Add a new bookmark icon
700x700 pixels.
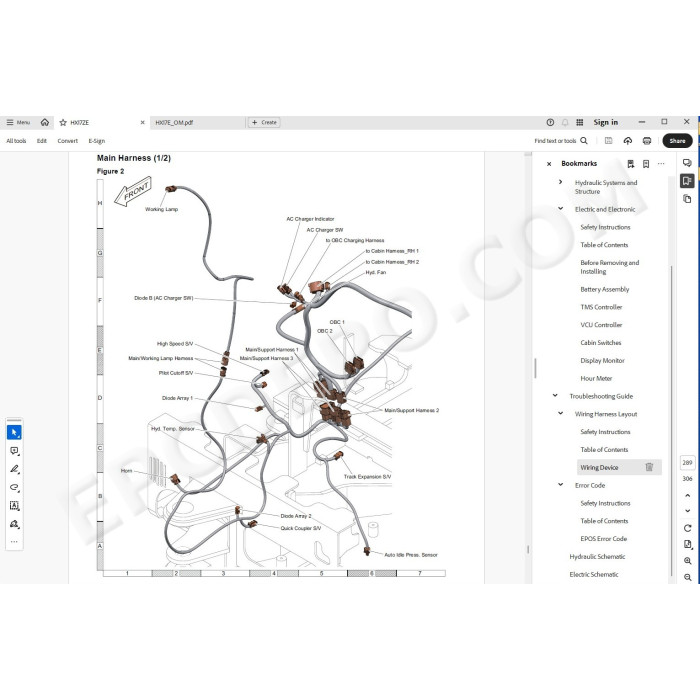646,164
